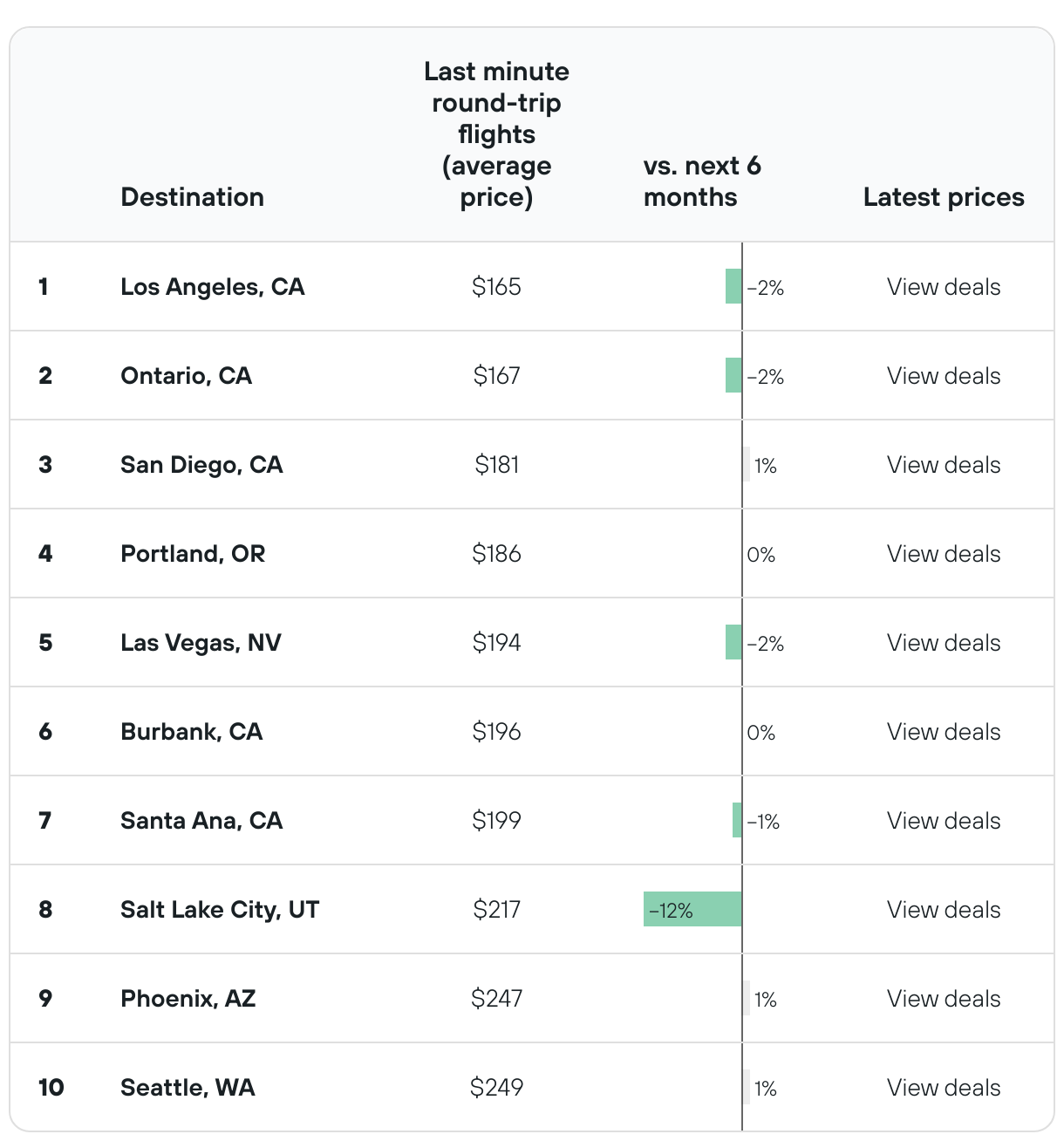Open View deals for Seattle, WA

pyautogui.click(x=943, y=1088)
